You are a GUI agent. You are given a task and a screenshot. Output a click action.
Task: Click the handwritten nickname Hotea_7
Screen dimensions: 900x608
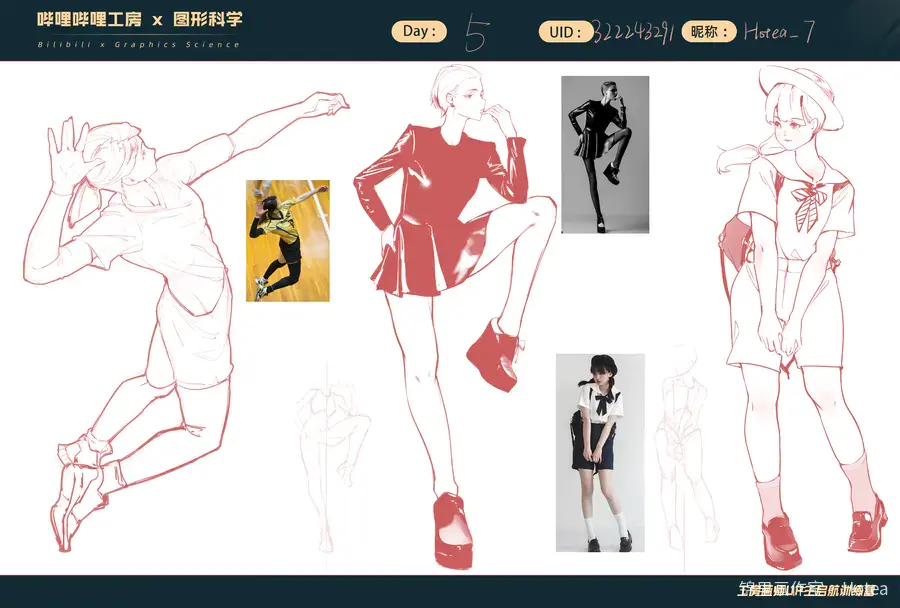pos(779,32)
